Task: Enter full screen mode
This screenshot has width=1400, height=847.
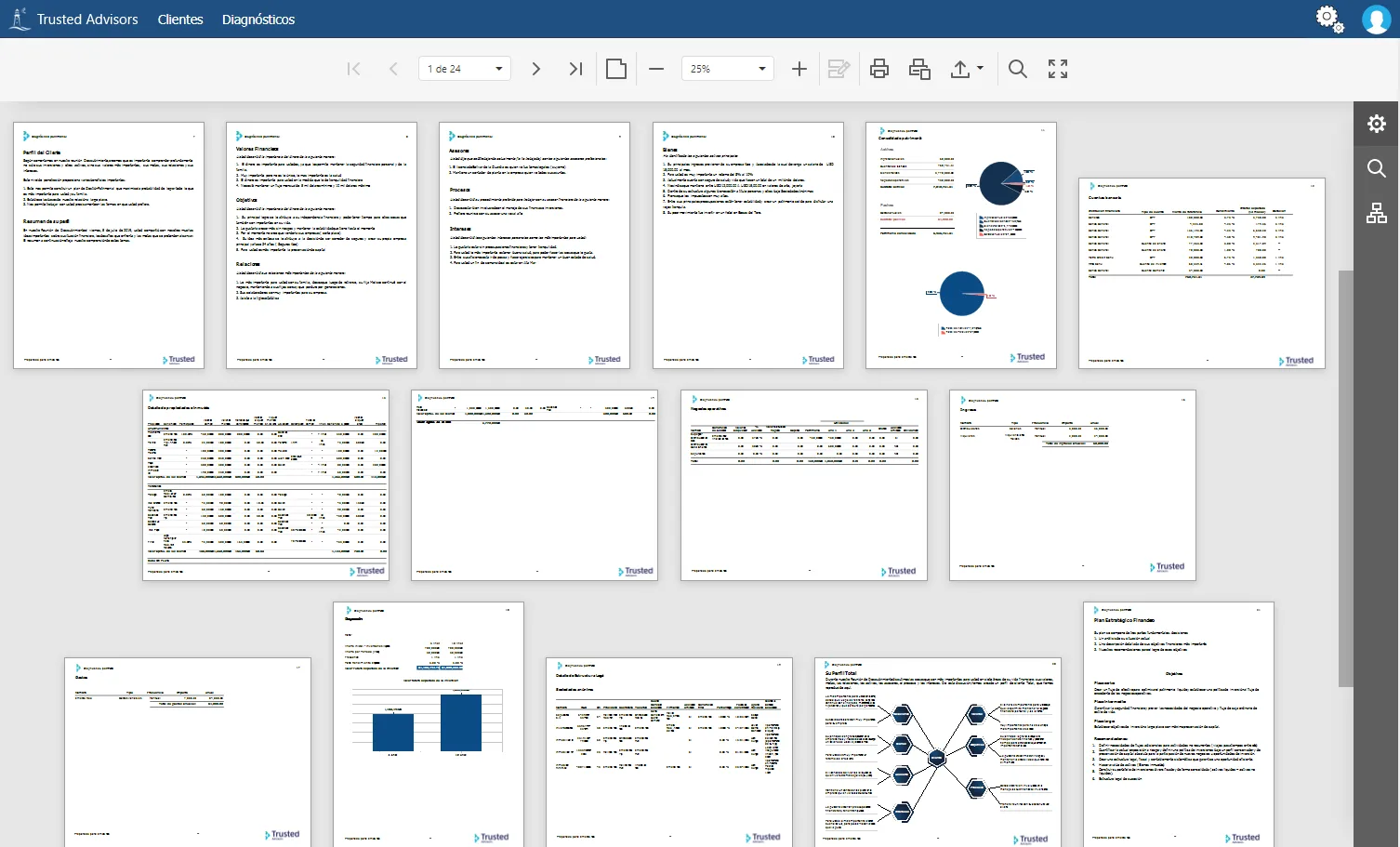Action: tap(1058, 69)
